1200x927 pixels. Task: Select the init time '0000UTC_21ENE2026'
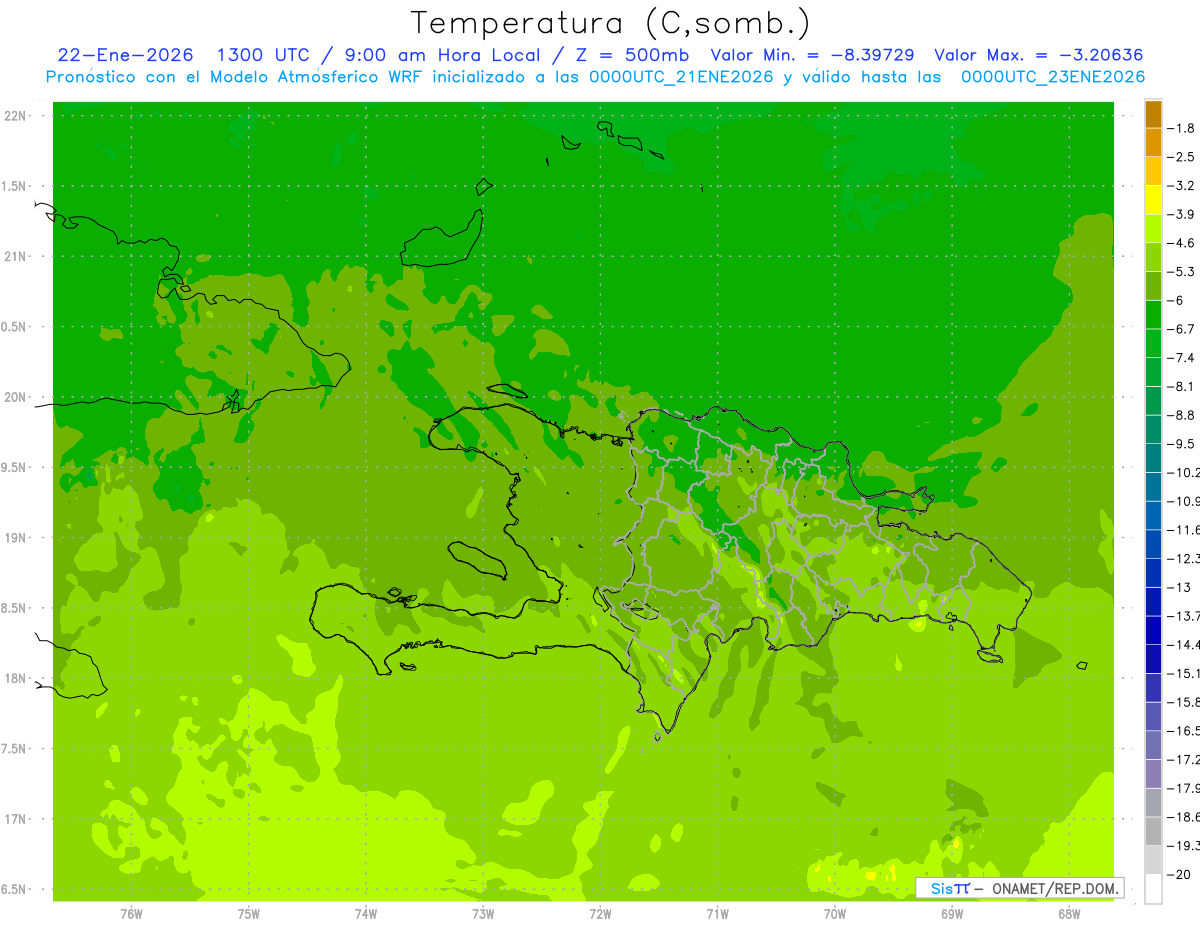click(x=682, y=77)
